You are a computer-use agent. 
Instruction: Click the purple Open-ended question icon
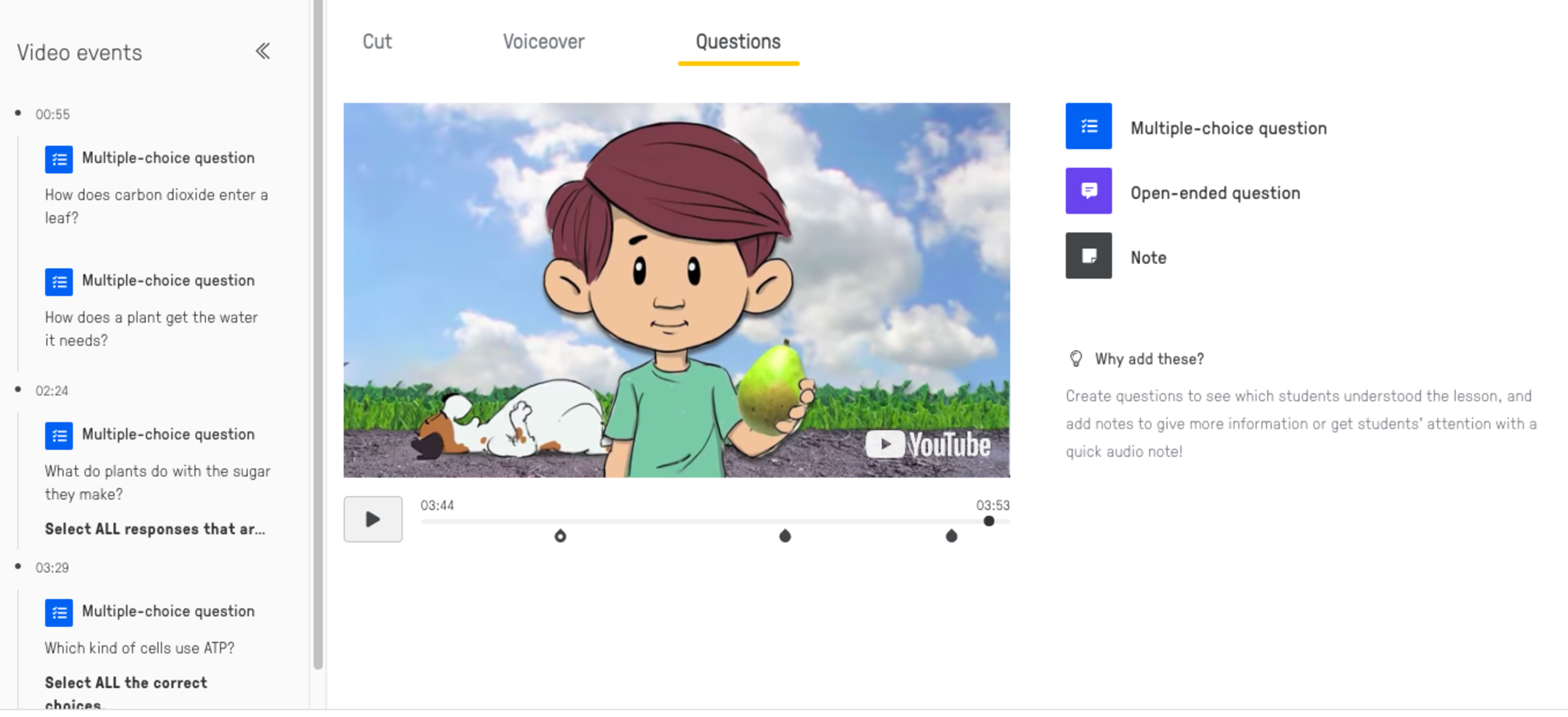[x=1088, y=191]
